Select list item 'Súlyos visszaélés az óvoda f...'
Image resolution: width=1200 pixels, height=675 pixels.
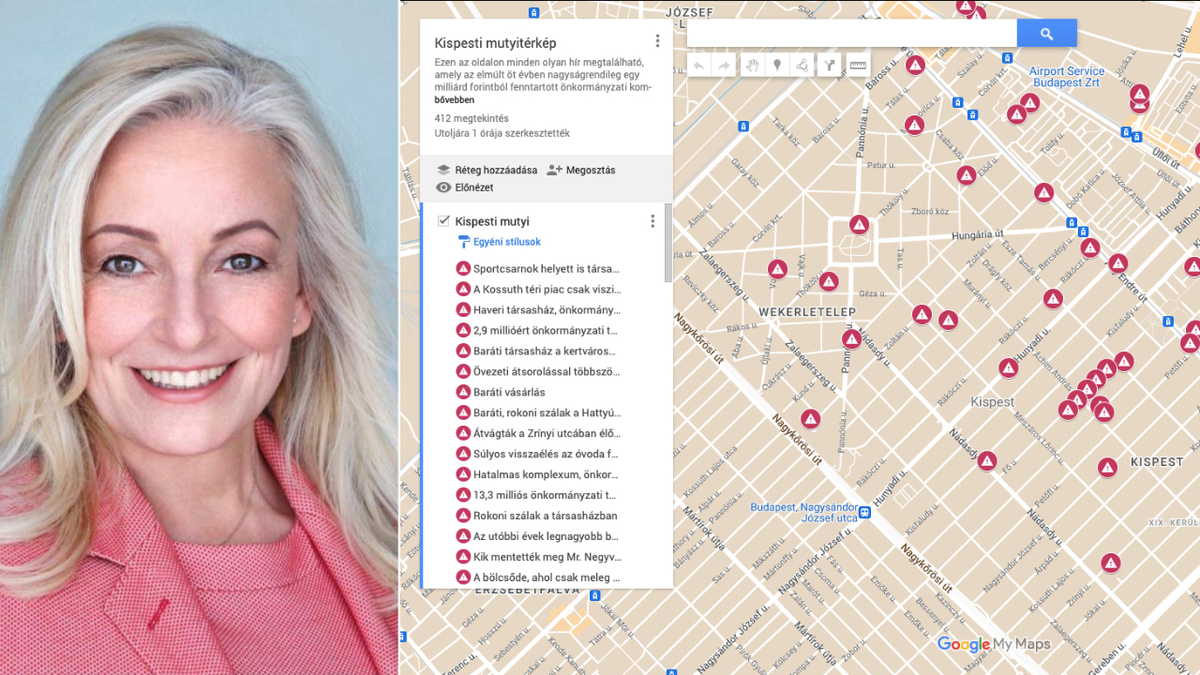click(546, 454)
